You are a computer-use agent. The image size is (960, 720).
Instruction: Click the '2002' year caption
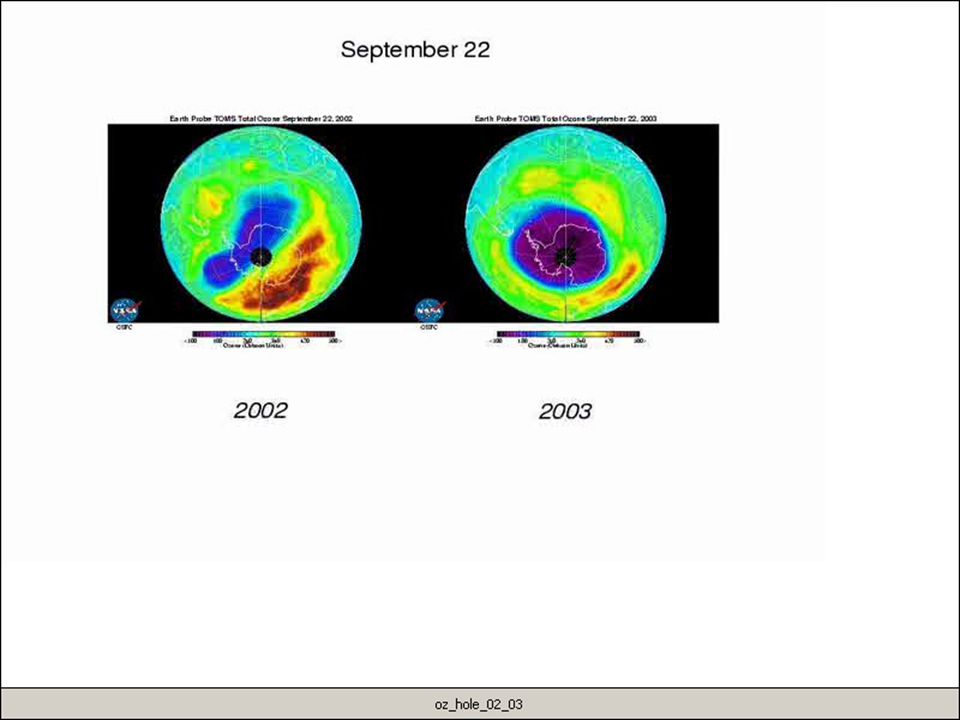260,410
